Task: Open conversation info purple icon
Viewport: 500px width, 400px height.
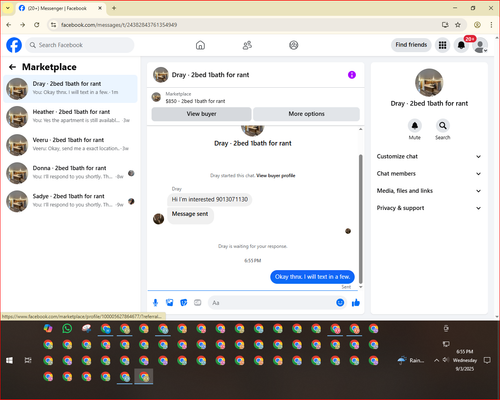Action: [x=352, y=75]
